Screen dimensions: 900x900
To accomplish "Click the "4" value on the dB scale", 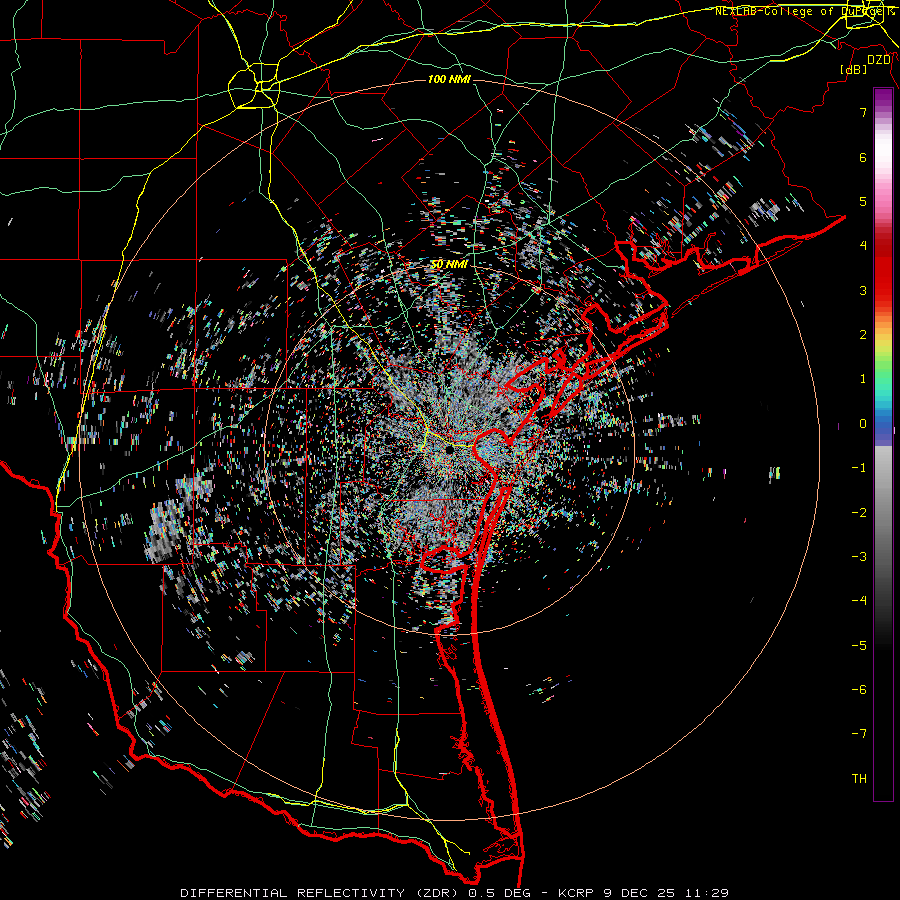I will tap(863, 246).
